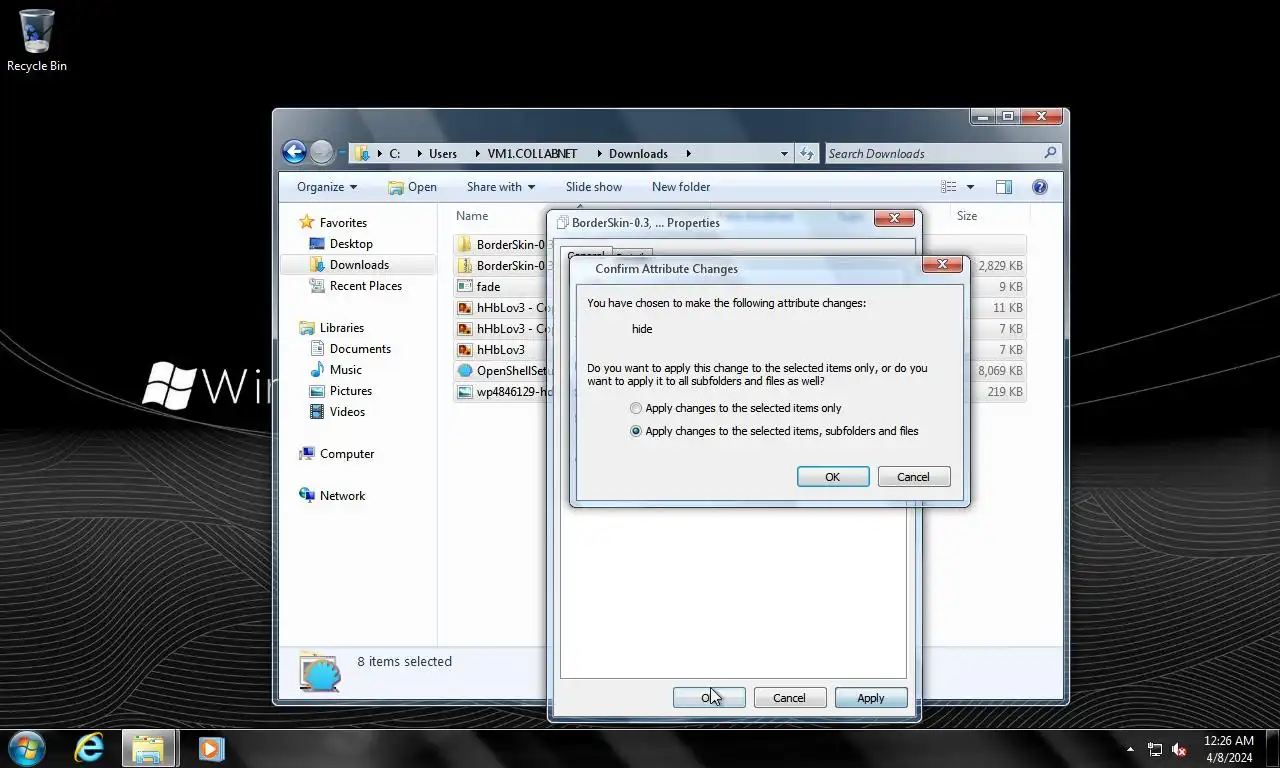Image resolution: width=1280 pixels, height=768 pixels.
Task: Click the muted volume tray icon
Action: (x=1179, y=749)
